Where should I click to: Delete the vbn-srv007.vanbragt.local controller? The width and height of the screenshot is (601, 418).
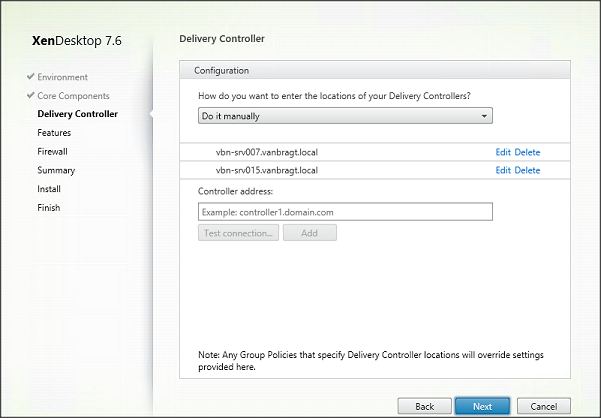tap(527, 152)
